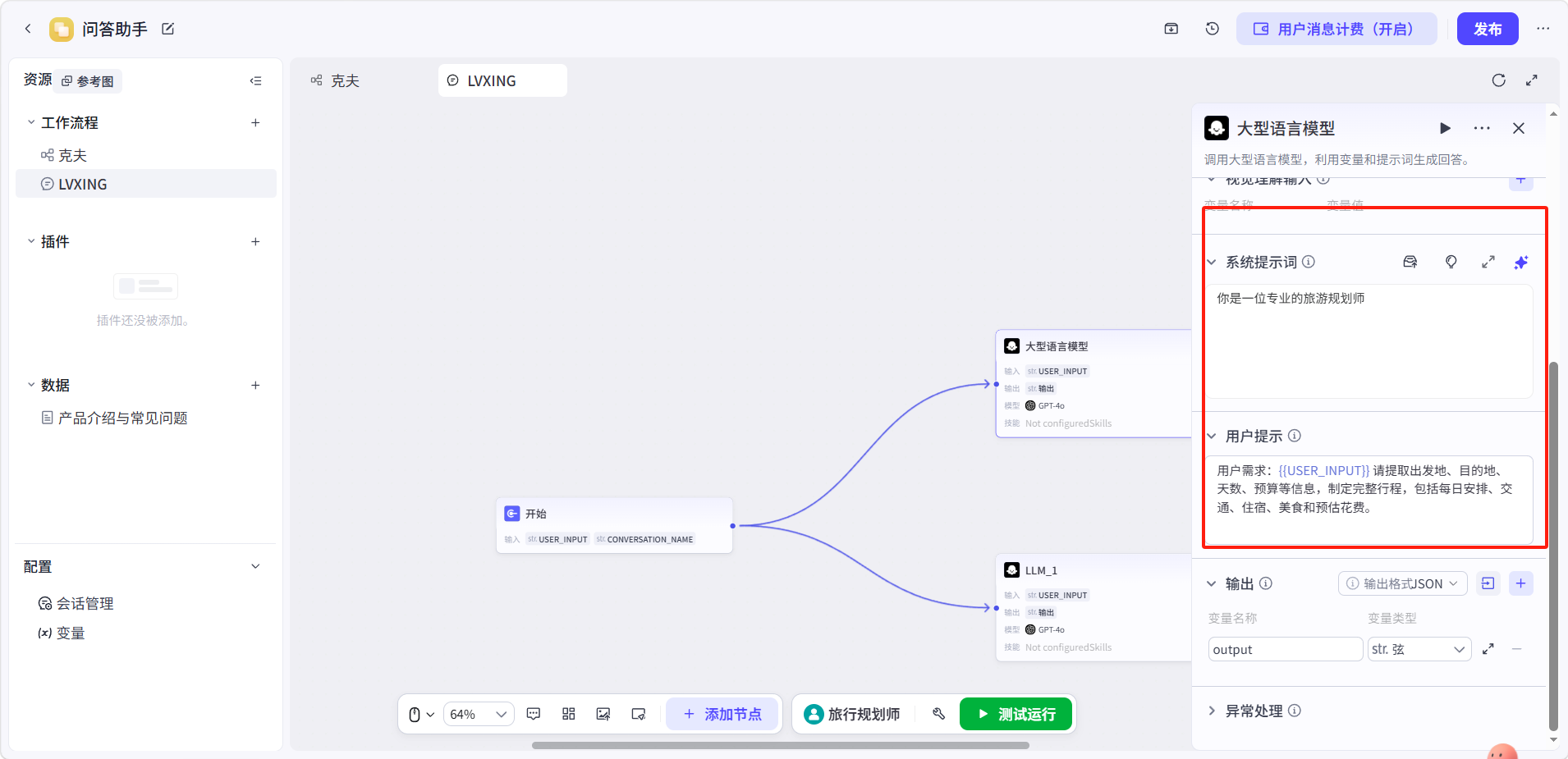Collapse the 用户提示 section
This screenshot has width=1568, height=759.
point(1212,436)
